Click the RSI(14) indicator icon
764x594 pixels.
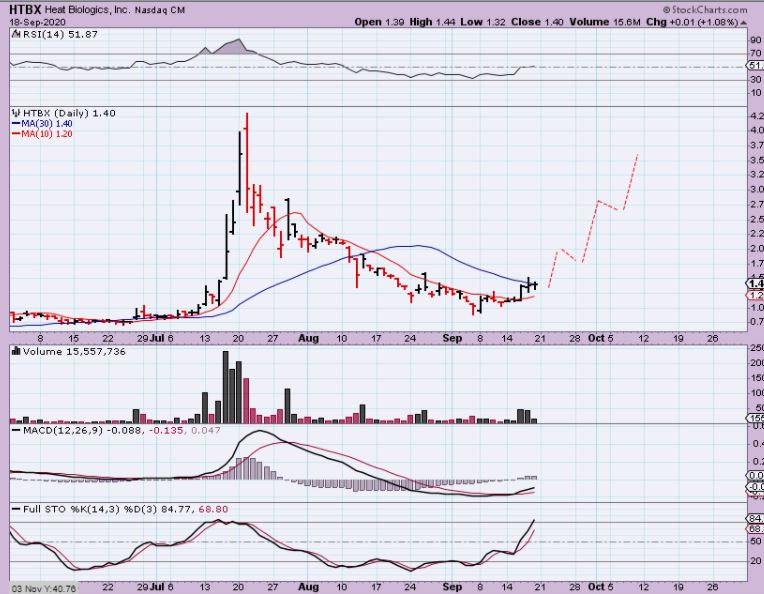(x=15, y=34)
